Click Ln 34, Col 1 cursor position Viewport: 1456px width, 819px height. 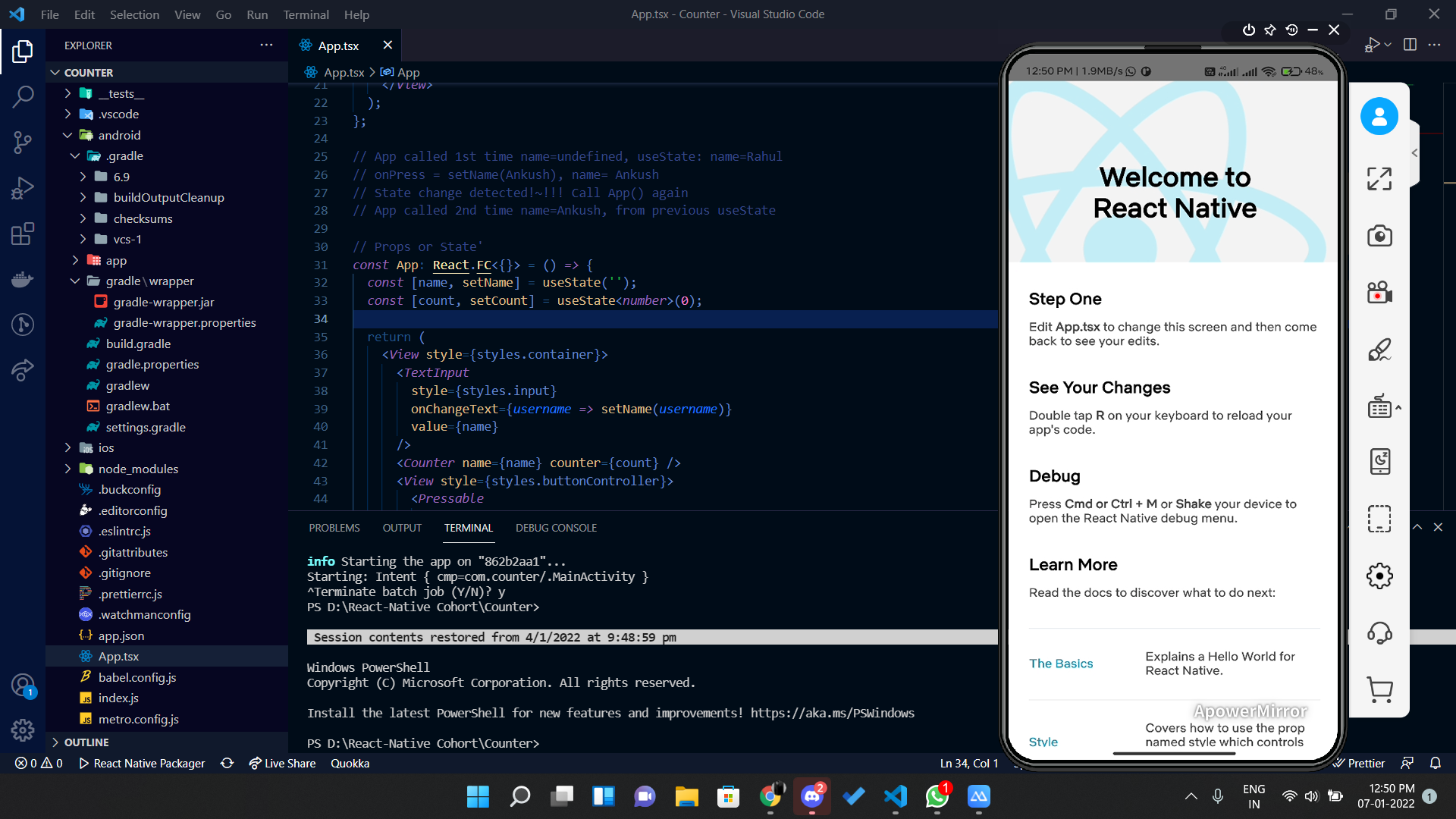tap(969, 763)
